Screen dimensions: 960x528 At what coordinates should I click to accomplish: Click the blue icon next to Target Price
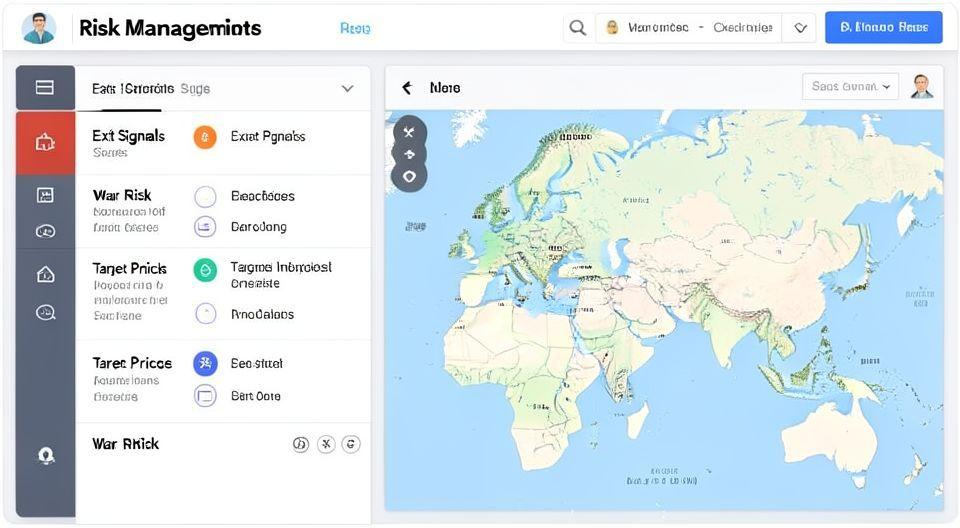pos(205,363)
